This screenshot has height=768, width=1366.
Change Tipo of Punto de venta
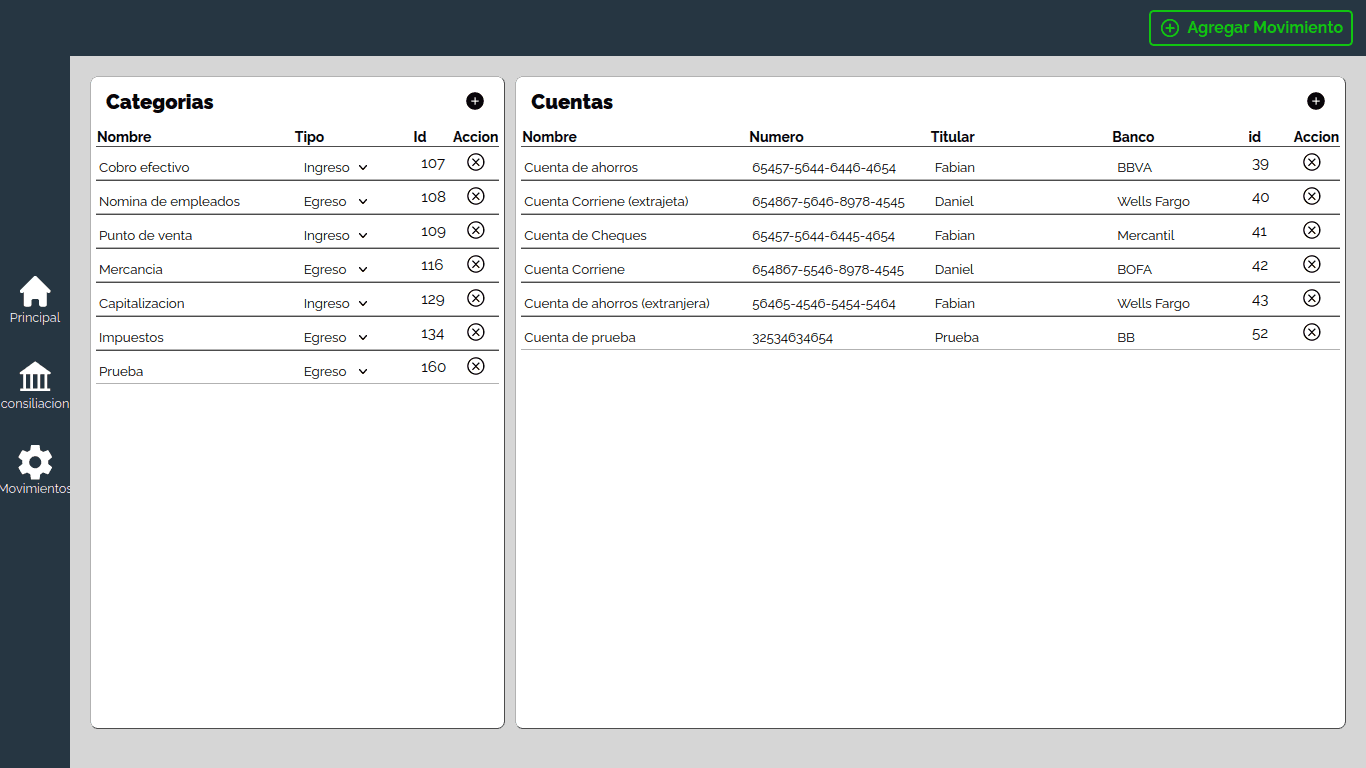(336, 236)
